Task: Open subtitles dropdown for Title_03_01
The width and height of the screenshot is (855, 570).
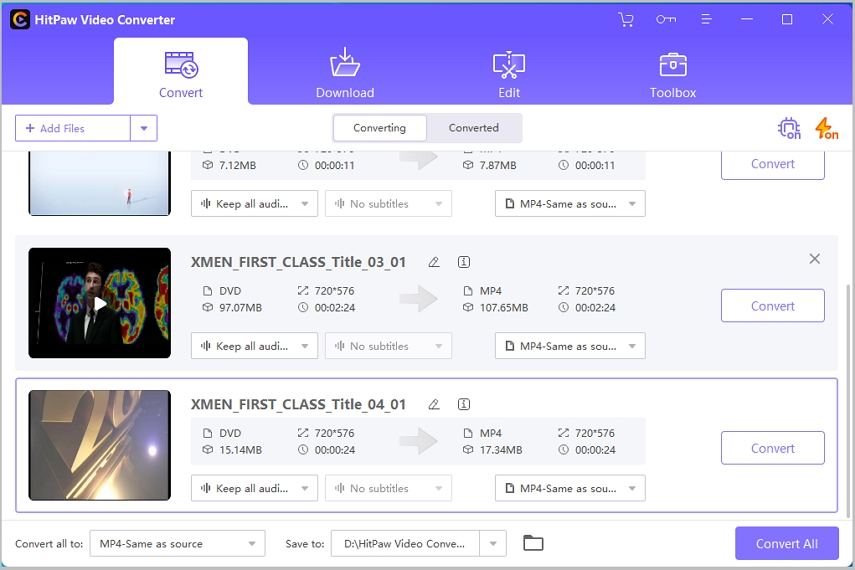Action: (x=388, y=346)
